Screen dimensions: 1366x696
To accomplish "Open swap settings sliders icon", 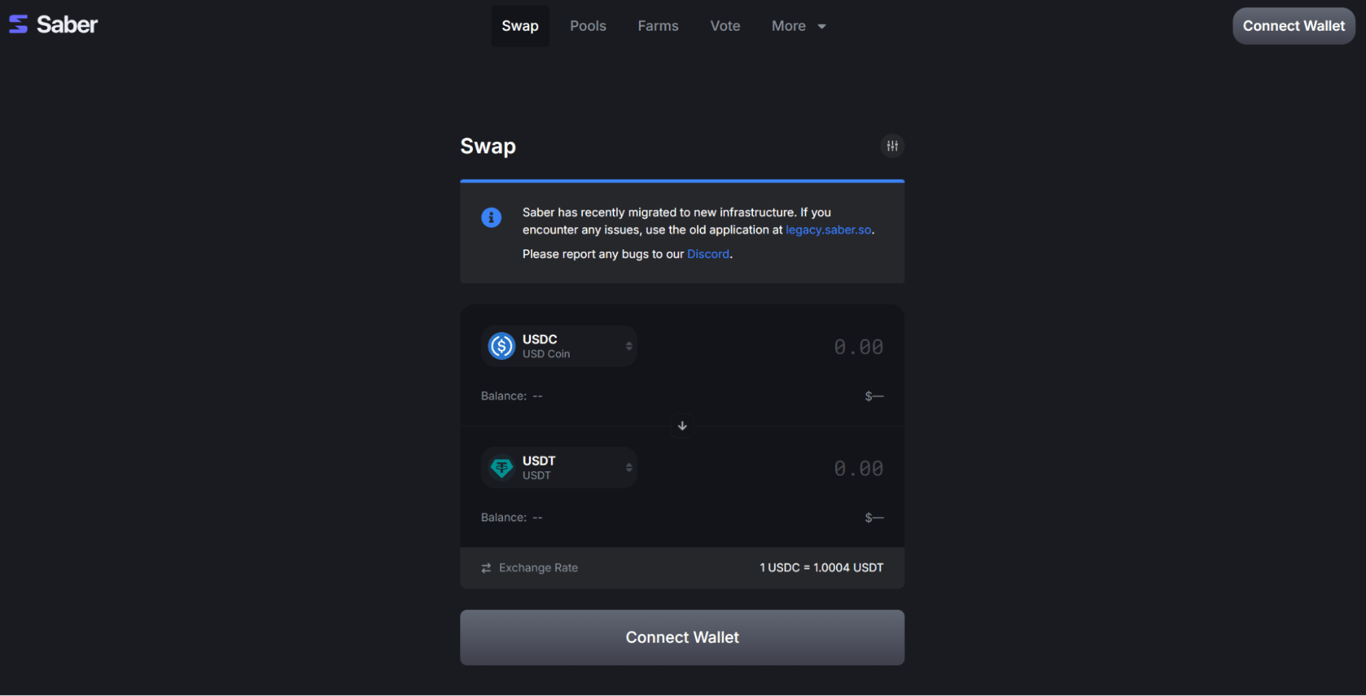I will pos(892,146).
